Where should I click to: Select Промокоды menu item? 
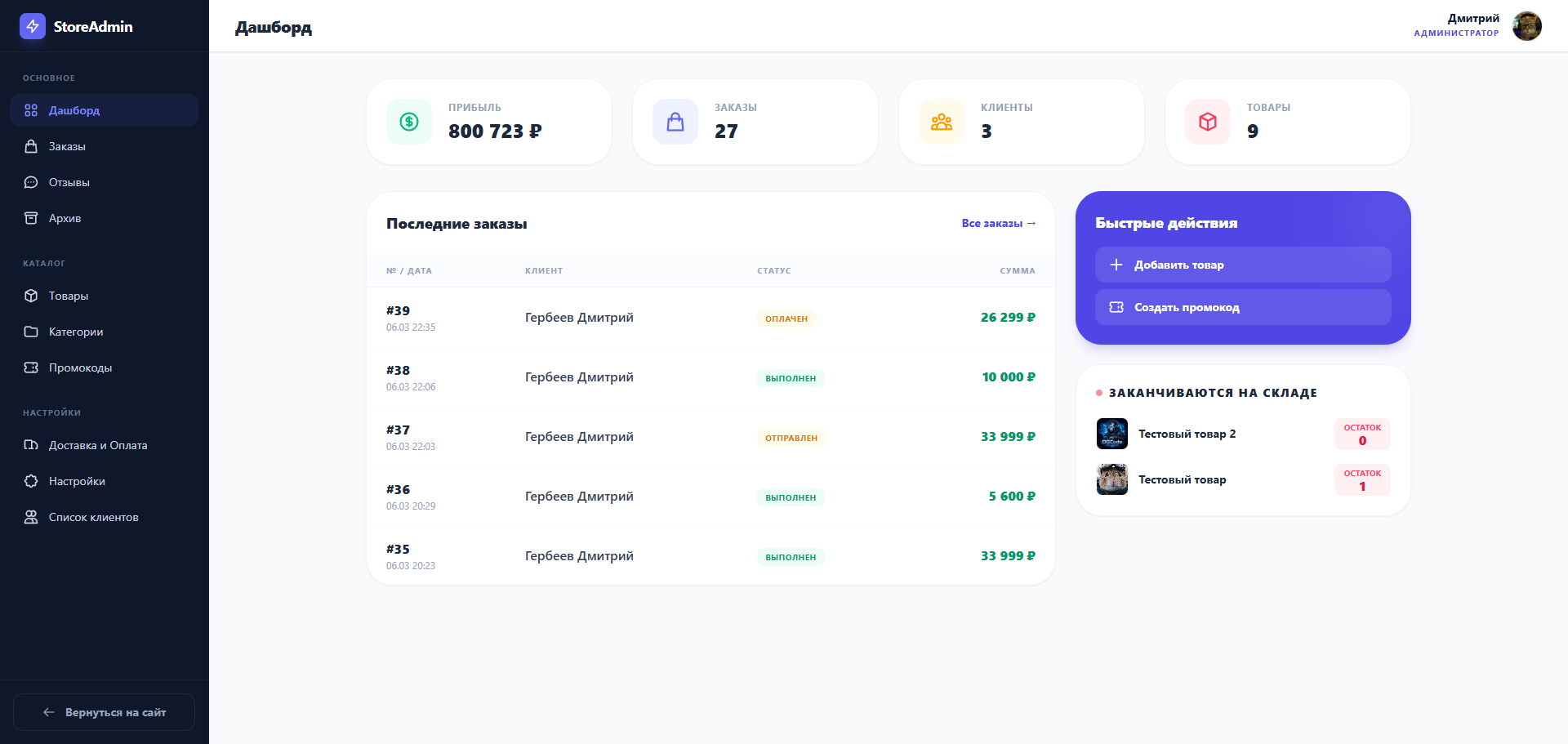click(x=80, y=368)
